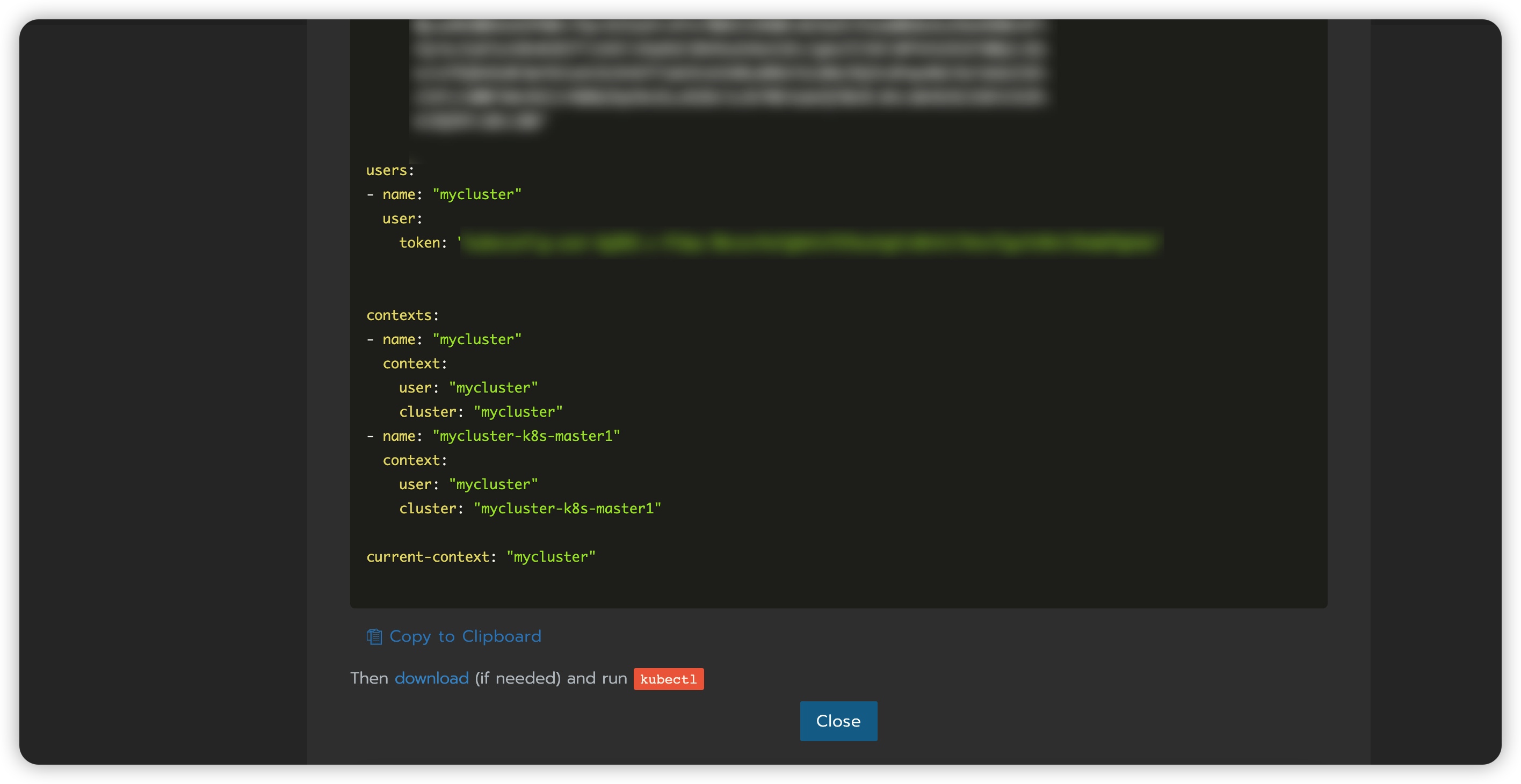Click the "(if needed) and run" instruction text
1521x784 pixels.
click(x=551, y=678)
